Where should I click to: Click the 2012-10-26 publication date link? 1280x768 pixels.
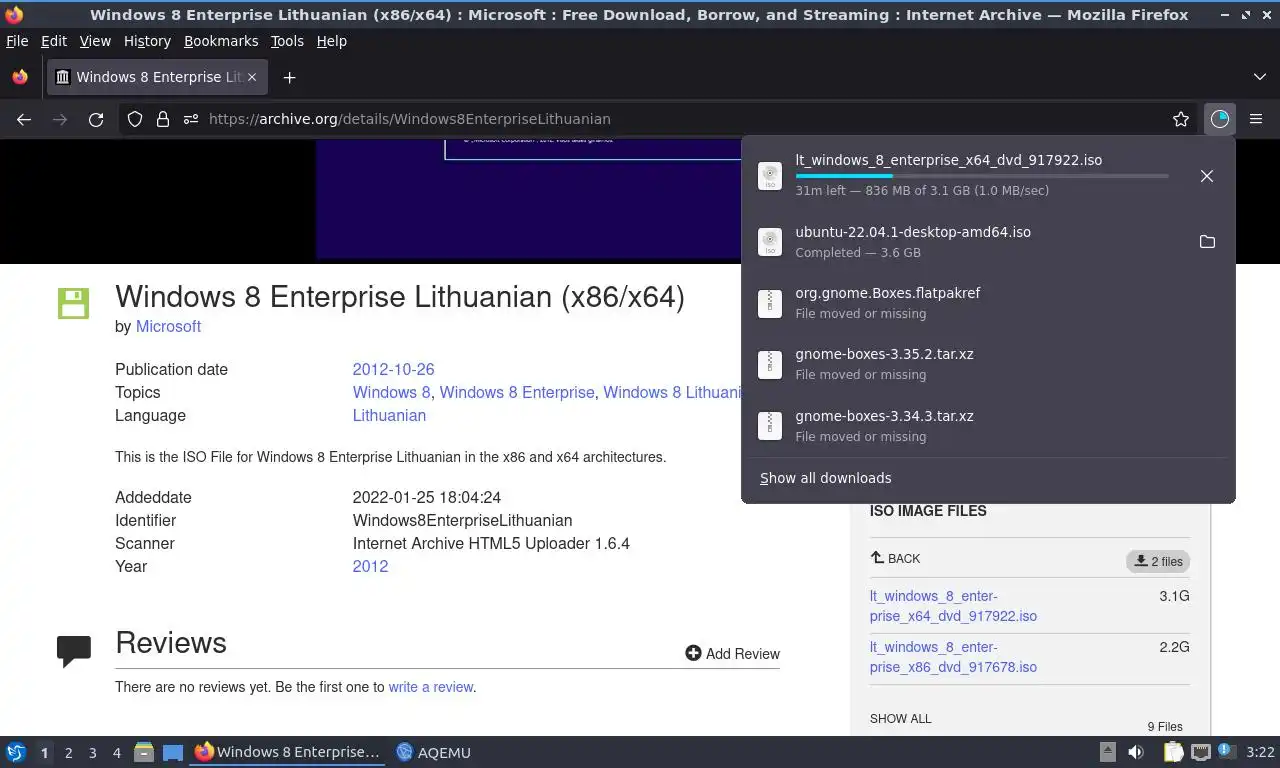(x=393, y=369)
